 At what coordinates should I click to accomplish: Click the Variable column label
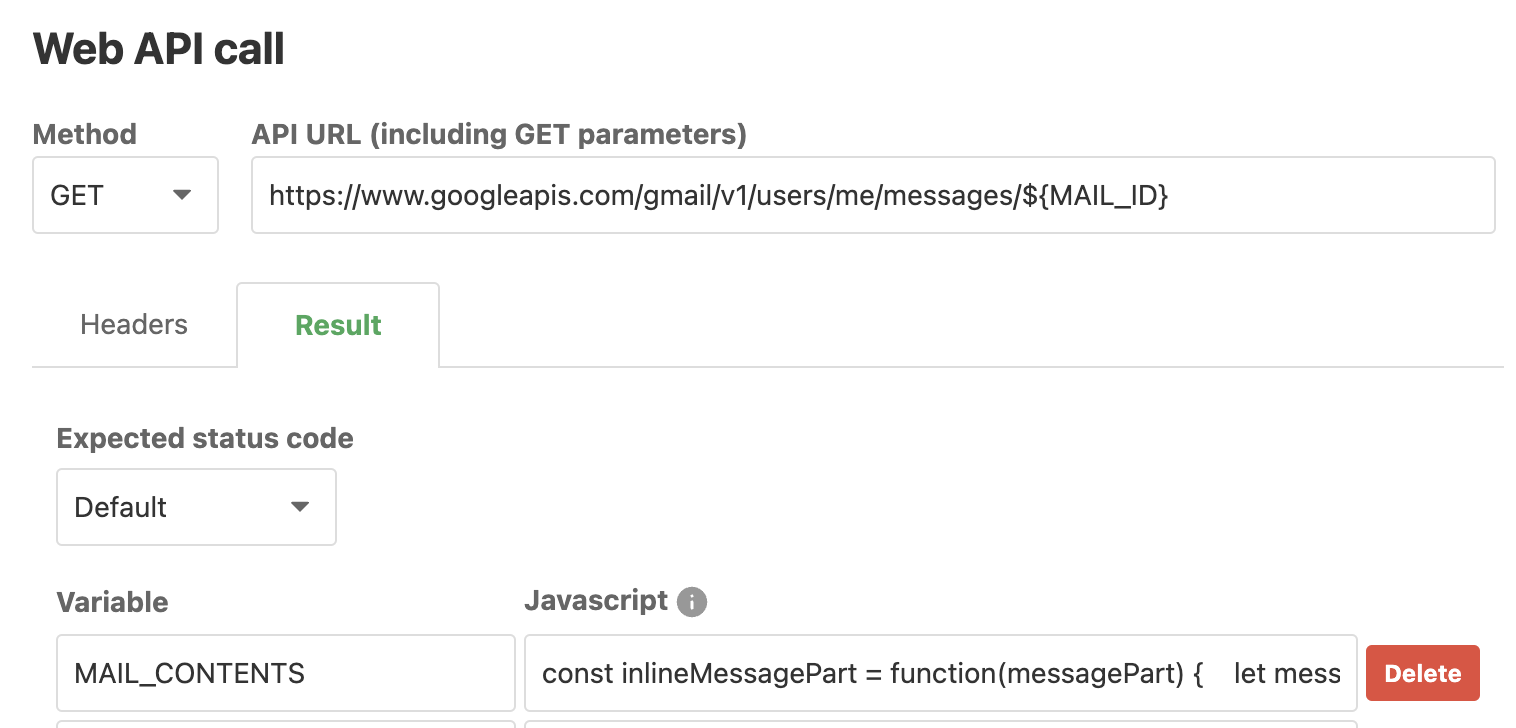pyautogui.click(x=112, y=601)
